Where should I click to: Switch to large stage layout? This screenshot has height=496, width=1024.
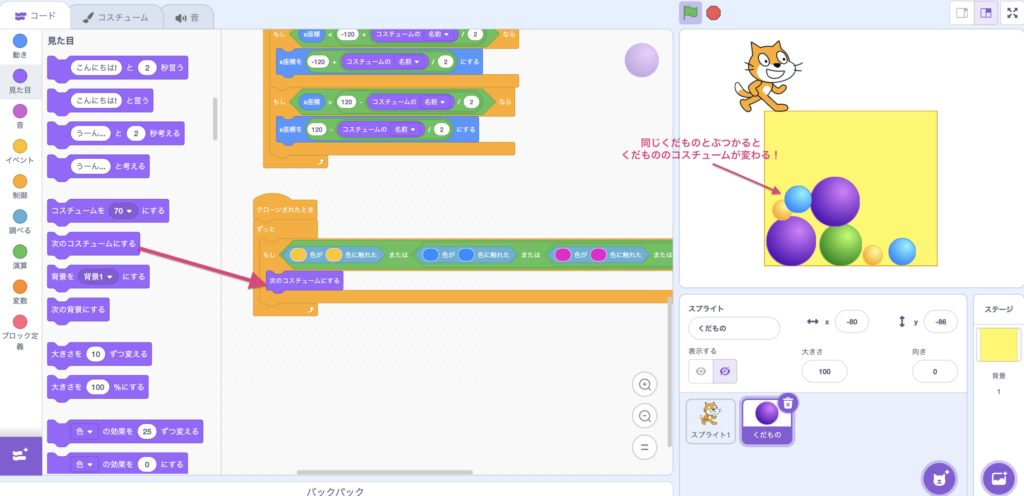click(x=985, y=12)
